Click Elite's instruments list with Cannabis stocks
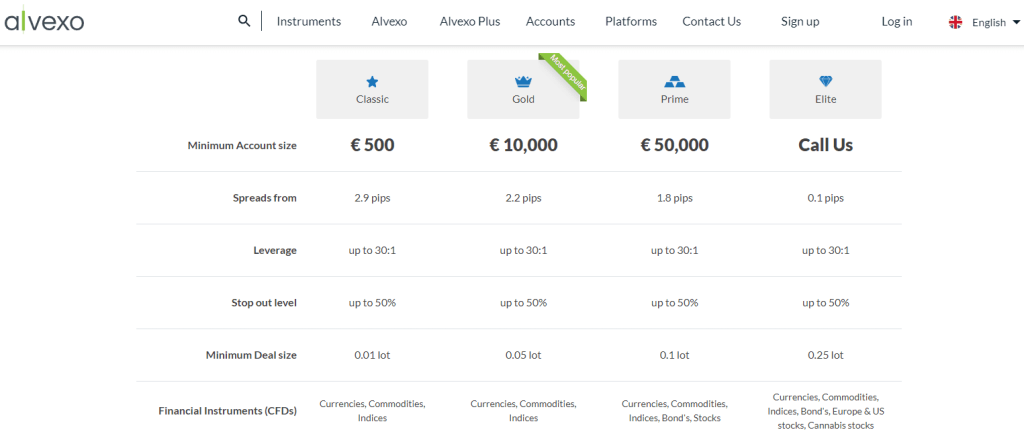The height and width of the screenshot is (438, 1024). 825,411
